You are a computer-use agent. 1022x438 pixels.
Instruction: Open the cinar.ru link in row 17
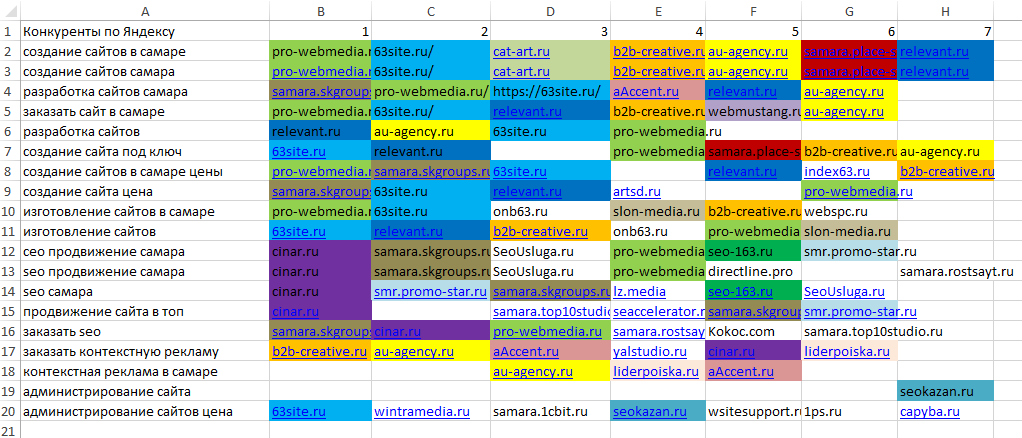pos(732,352)
